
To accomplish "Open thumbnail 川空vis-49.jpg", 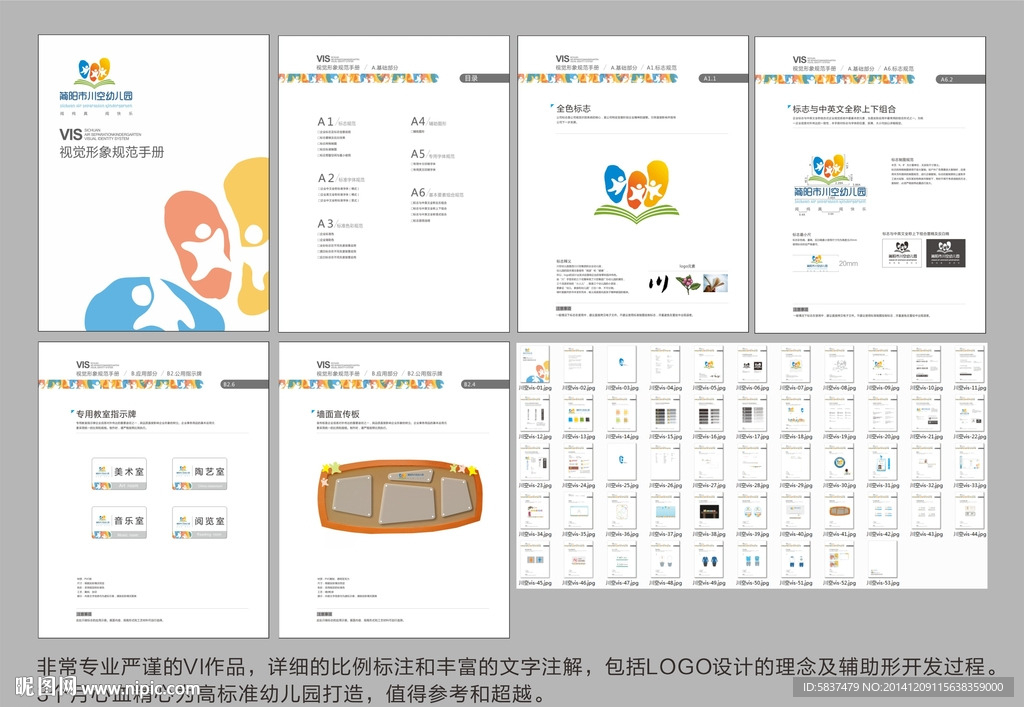I will tap(709, 559).
